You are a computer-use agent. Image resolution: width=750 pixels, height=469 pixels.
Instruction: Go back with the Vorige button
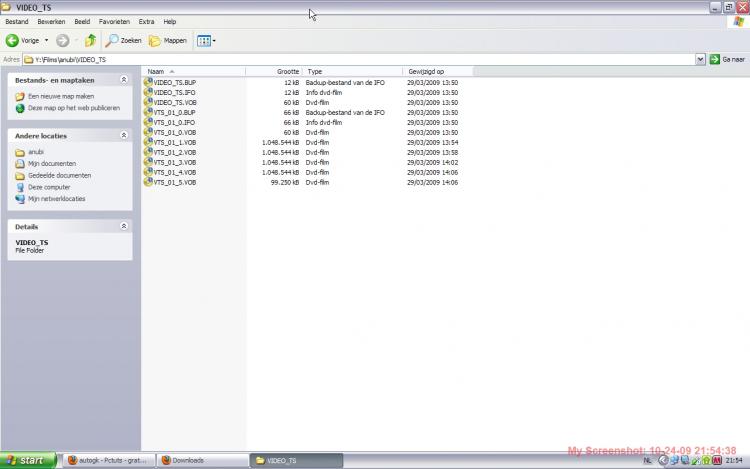22,41
